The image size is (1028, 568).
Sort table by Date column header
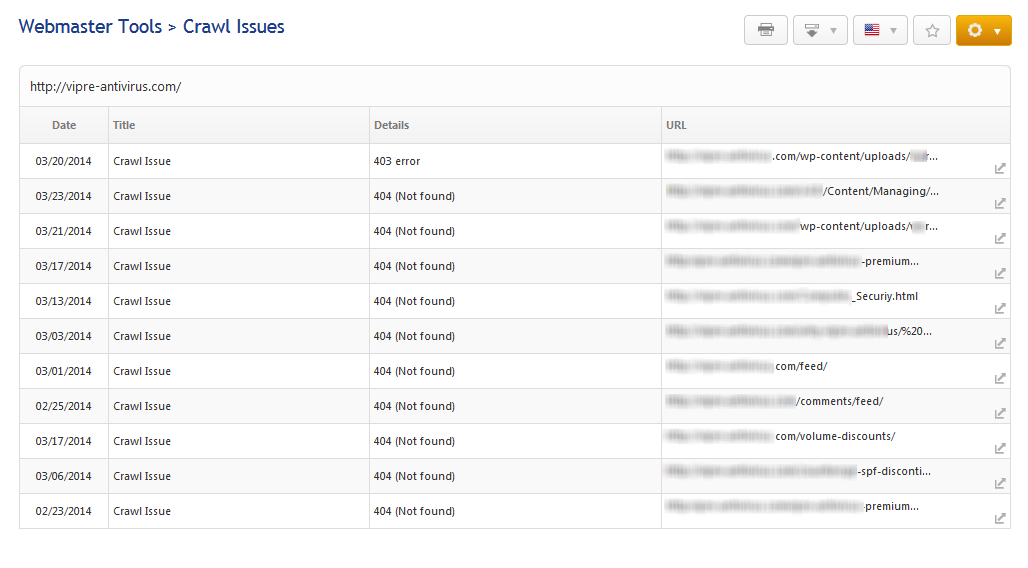(x=64, y=125)
